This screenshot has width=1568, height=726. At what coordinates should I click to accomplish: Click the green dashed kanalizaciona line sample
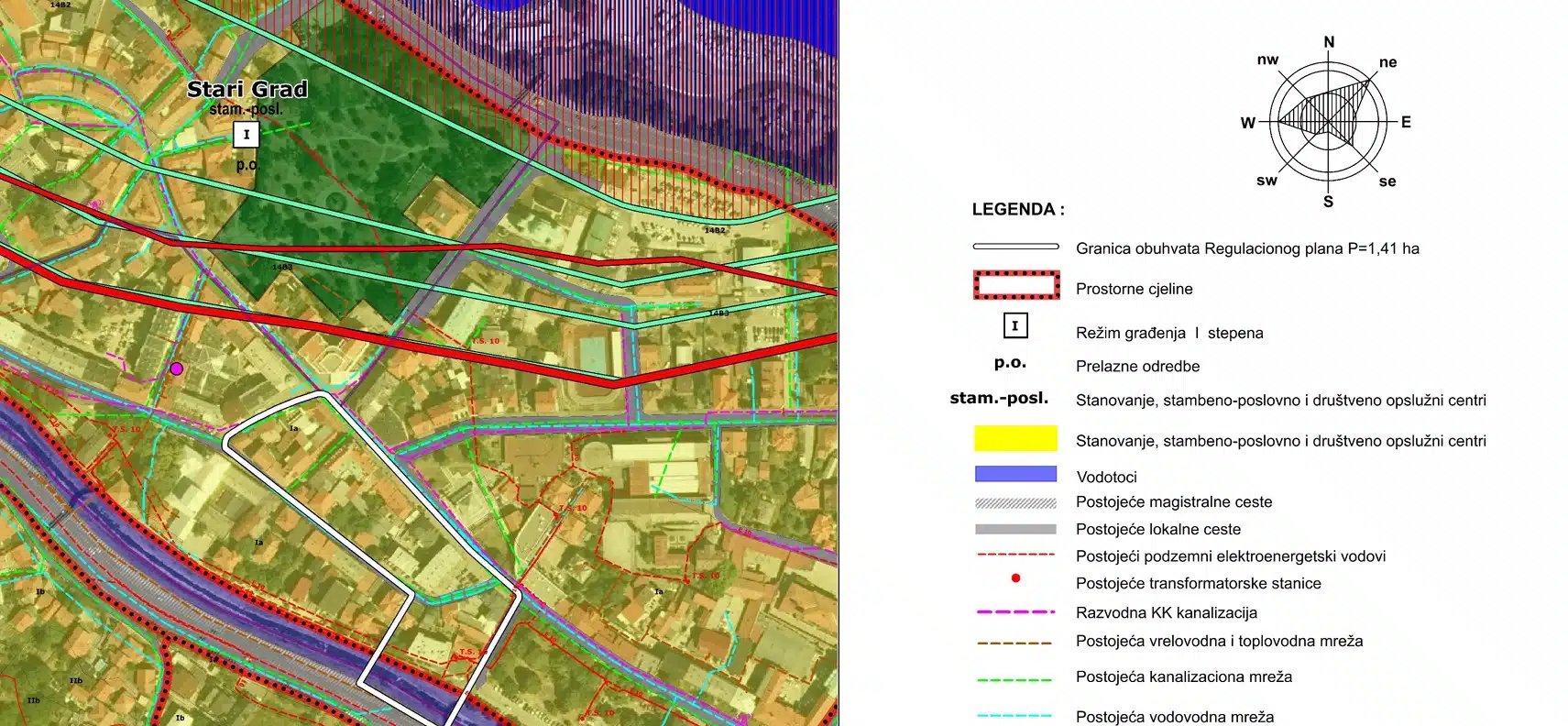1014,679
